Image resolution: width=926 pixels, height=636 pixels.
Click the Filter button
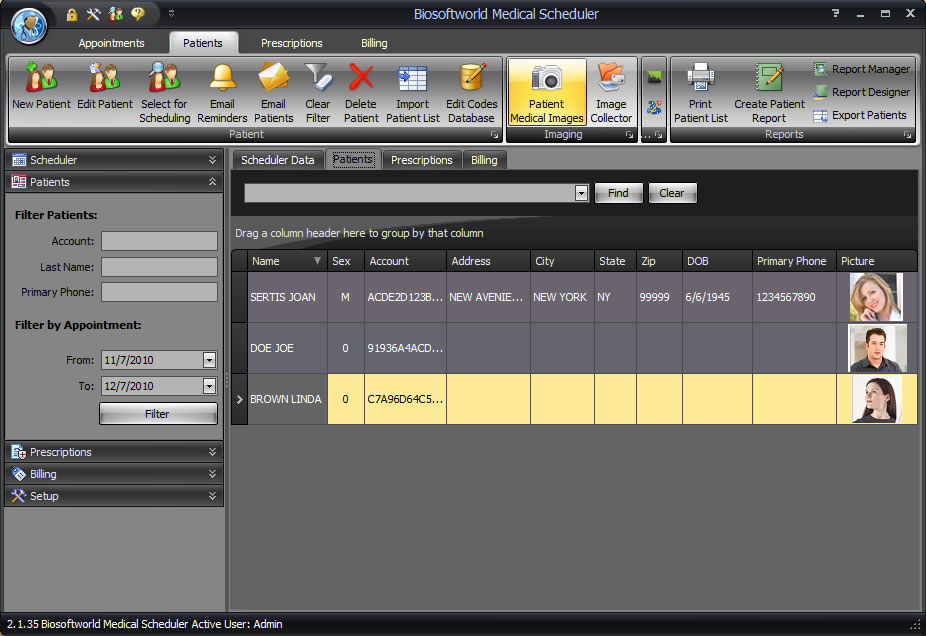click(x=158, y=414)
